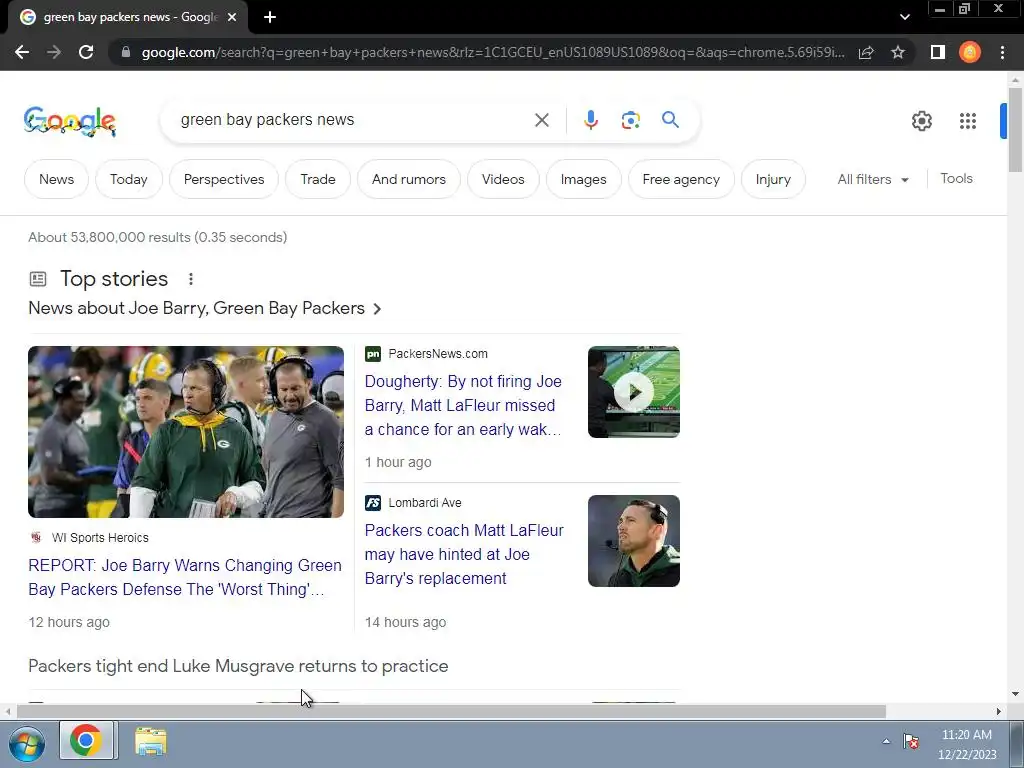The image size is (1024, 768).
Task: Select the Videos filter chip
Action: (x=503, y=179)
